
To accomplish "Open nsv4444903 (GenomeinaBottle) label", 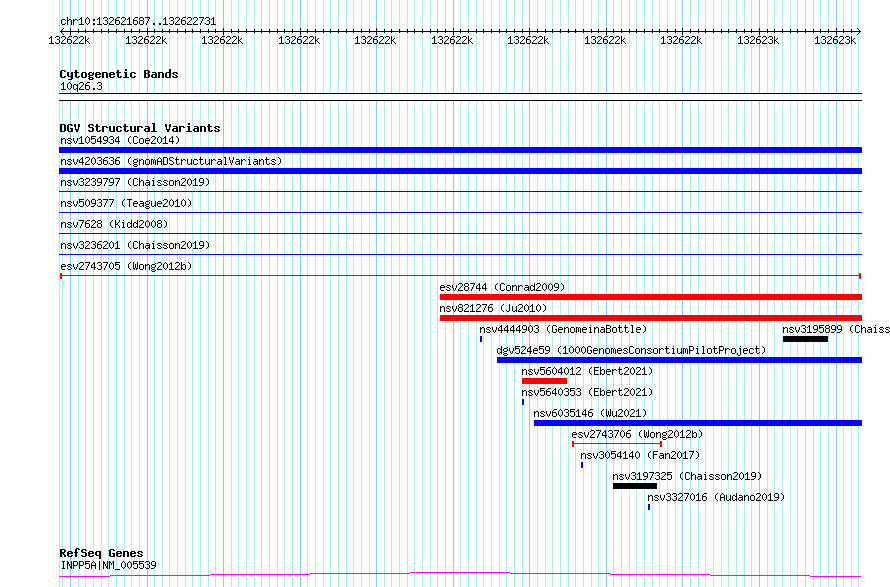I will pos(563,329).
